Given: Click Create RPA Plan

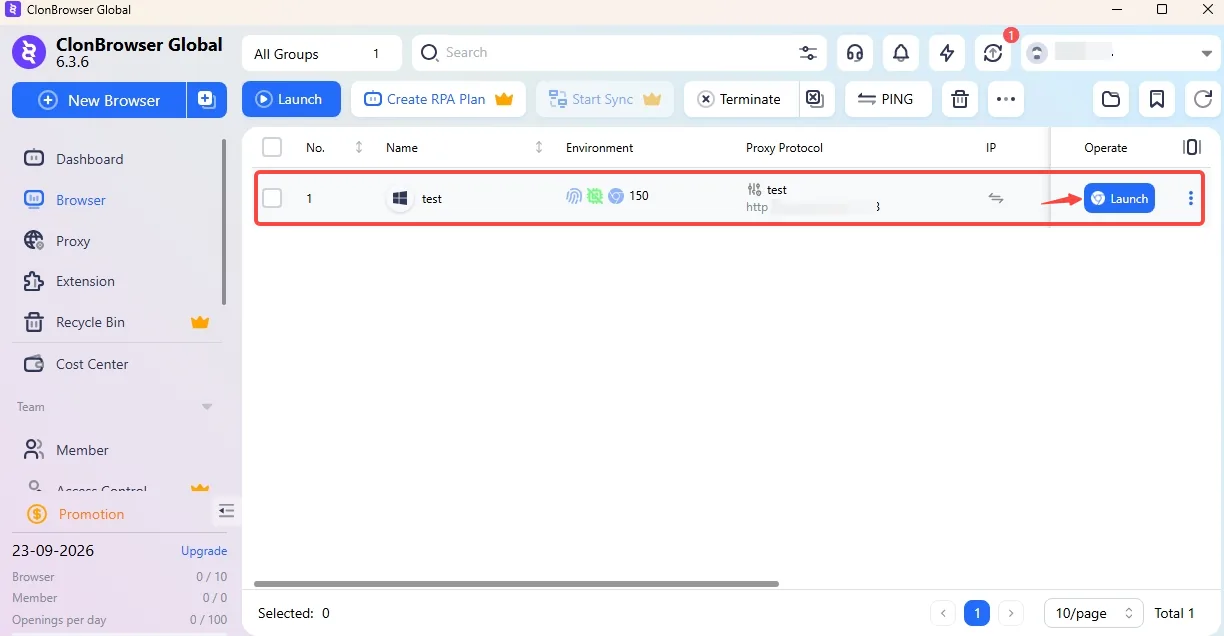Looking at the screenshot, I should 438,99.
